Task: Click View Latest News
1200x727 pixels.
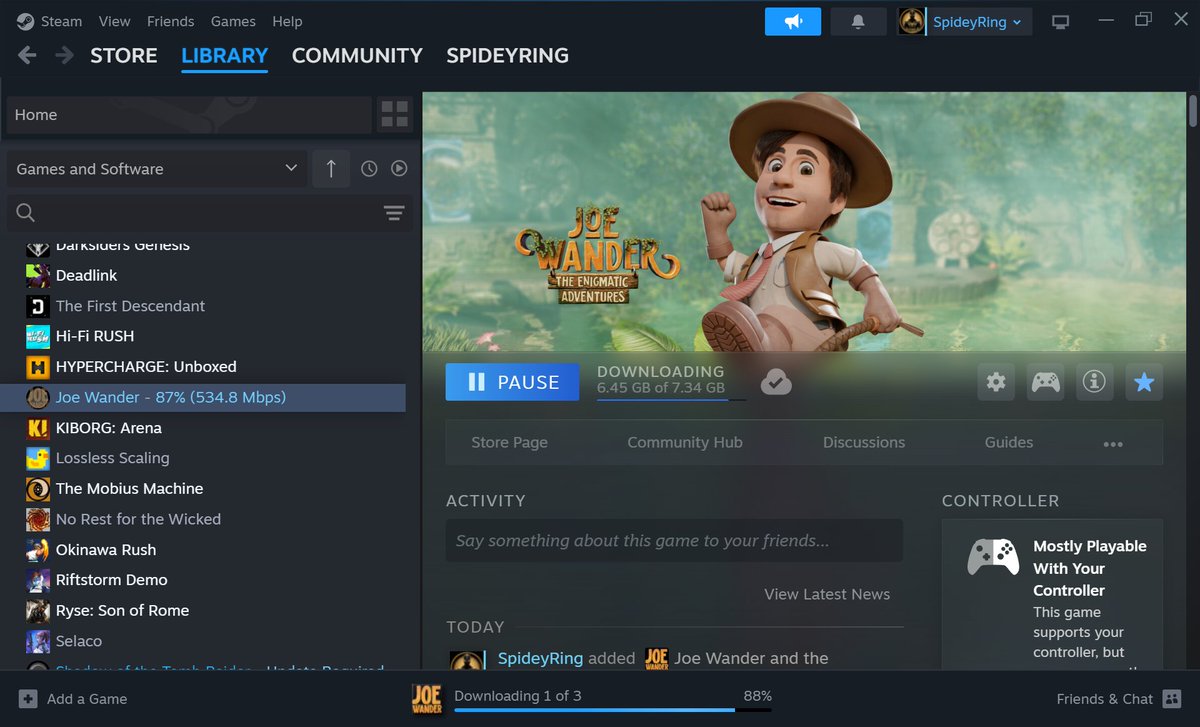Action: tap(827, 594)
